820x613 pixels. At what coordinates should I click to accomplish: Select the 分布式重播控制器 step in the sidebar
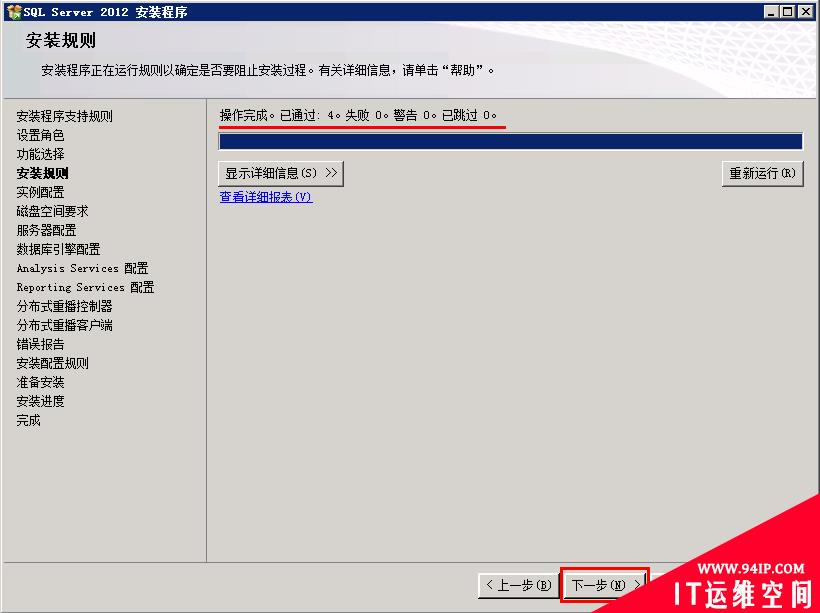pyautogui.click(x=64, y=306)
